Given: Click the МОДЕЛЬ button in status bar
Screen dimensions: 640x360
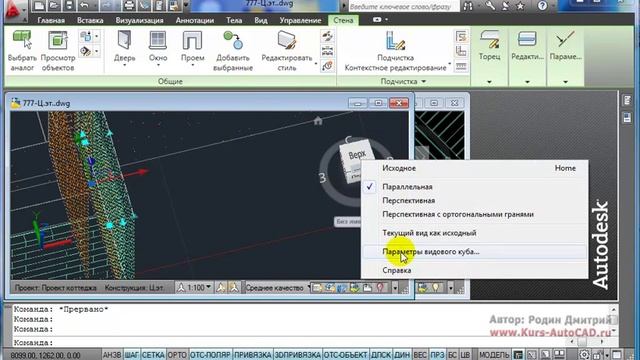Looking at the screenshot, I should point(494,355).
